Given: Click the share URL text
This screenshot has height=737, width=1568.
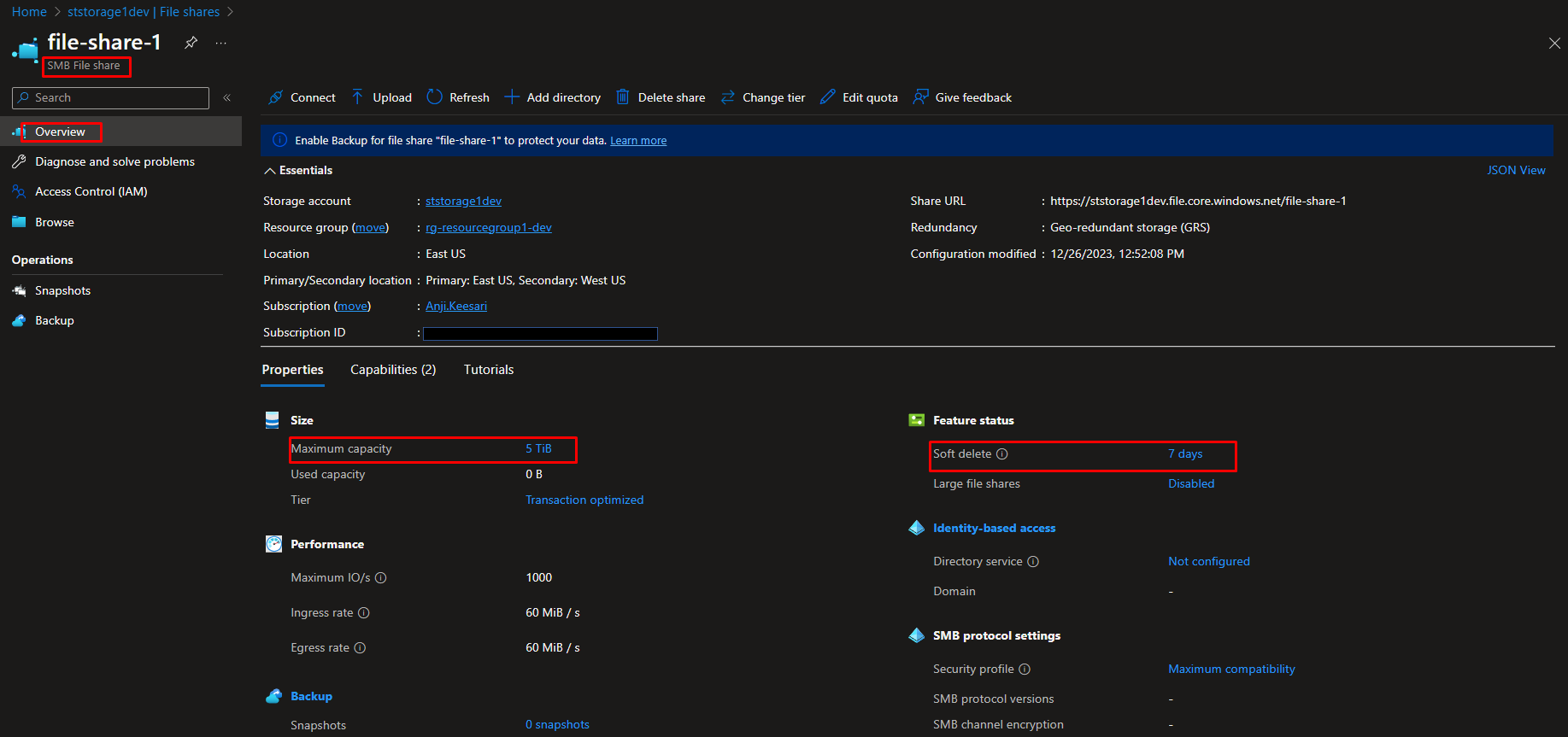Looking at the screenshot, I should coord(1198,201).
